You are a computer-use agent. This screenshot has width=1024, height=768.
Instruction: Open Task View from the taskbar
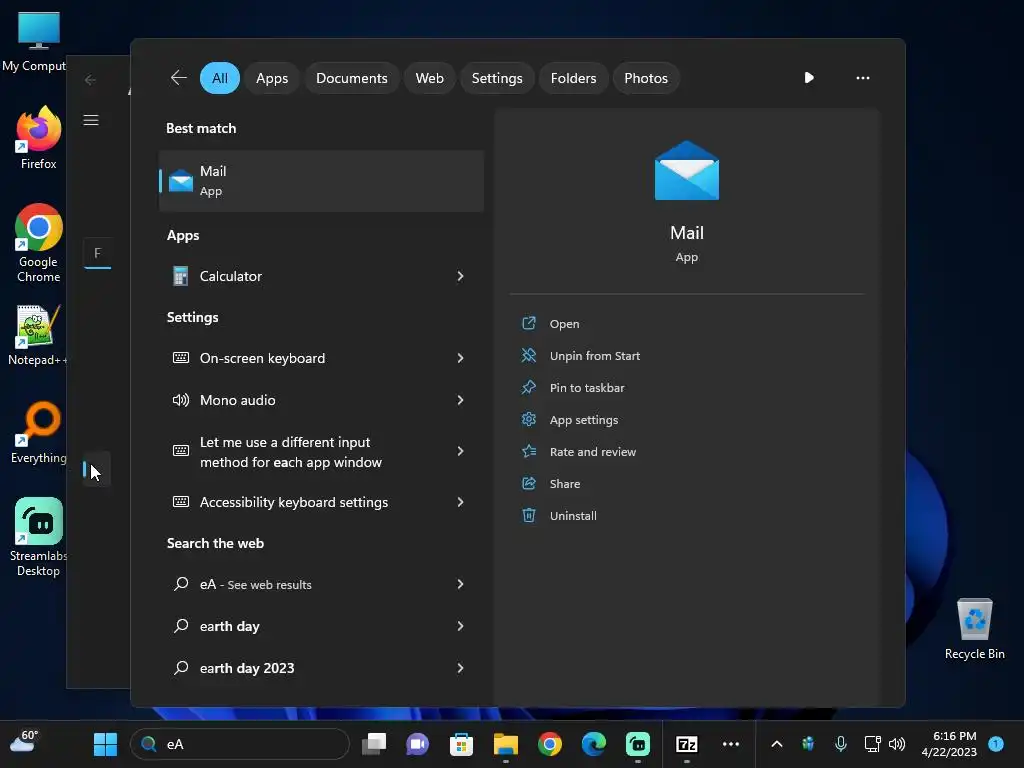coord(374,744)
